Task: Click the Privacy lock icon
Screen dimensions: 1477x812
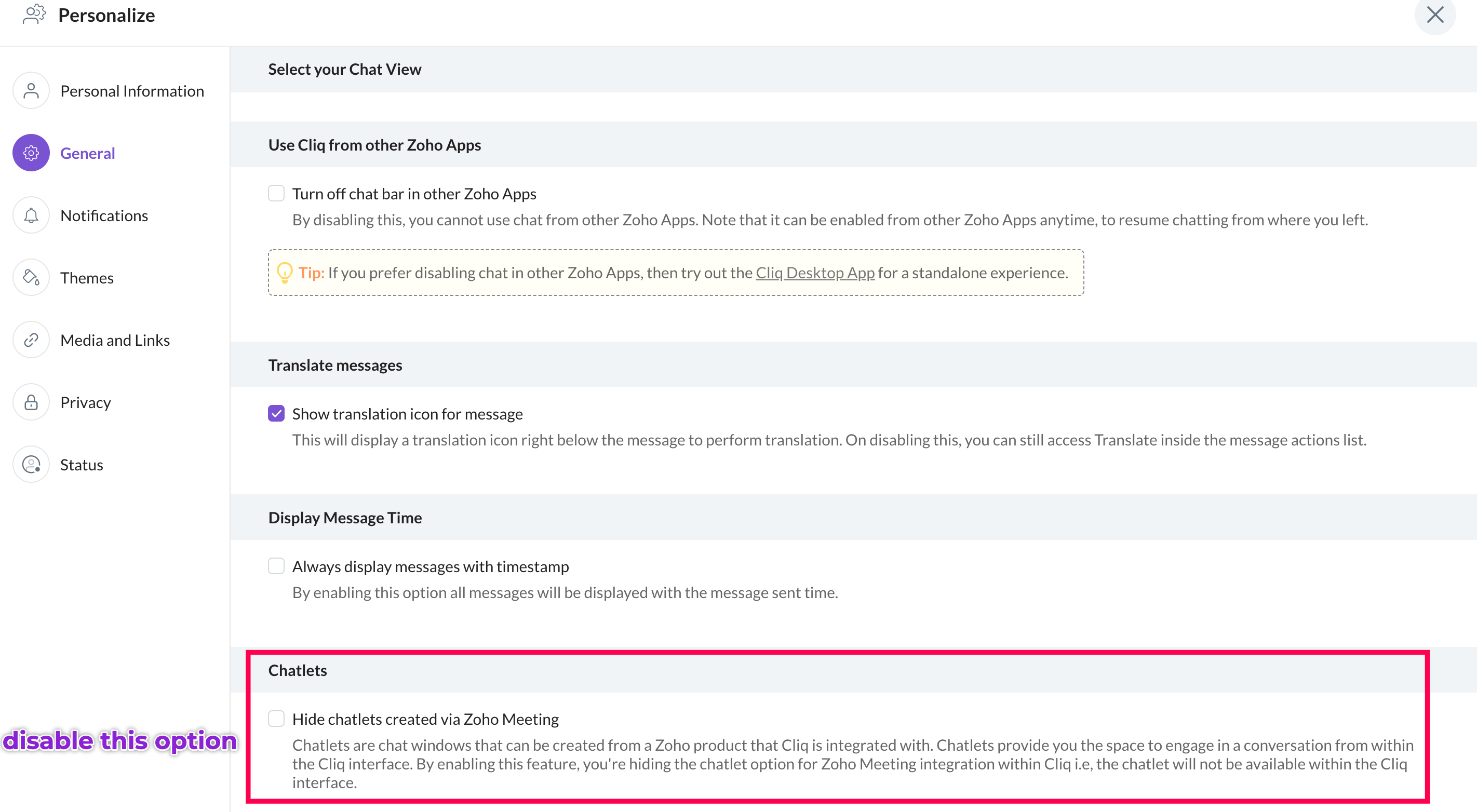Action: [31, 402]
